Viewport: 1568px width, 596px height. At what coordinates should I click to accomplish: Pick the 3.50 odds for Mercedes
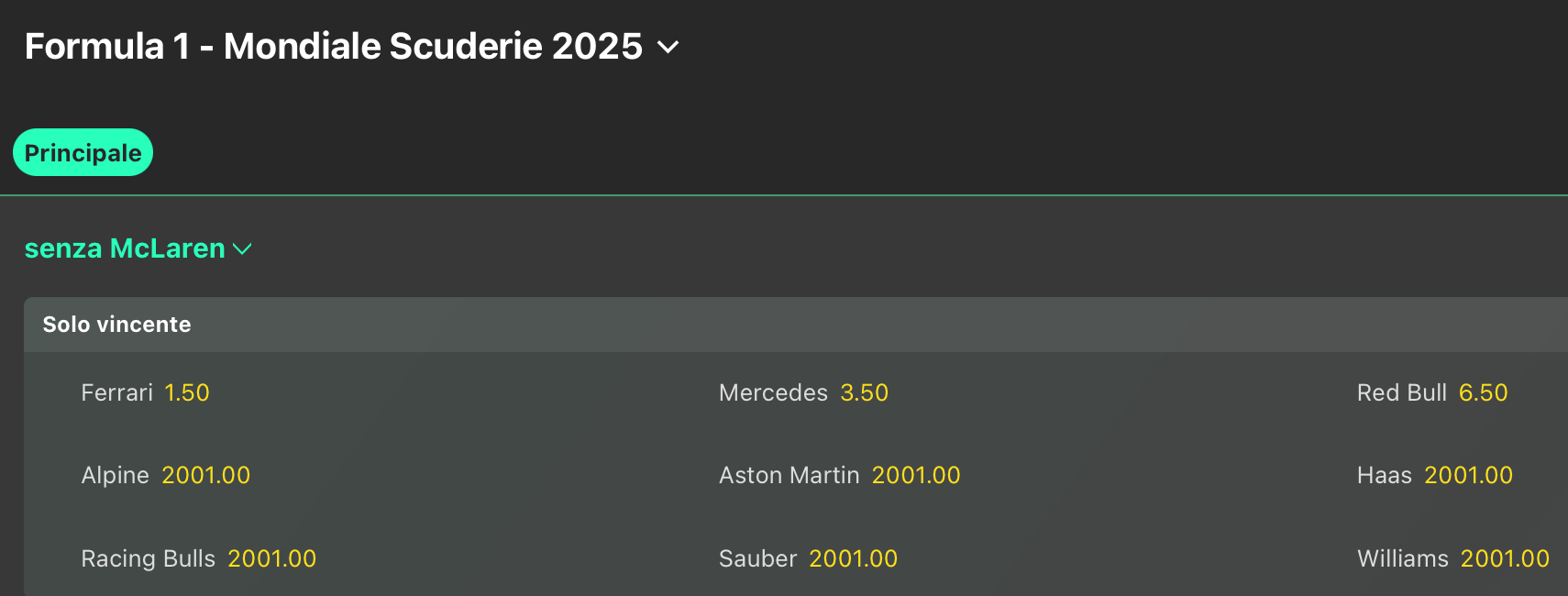[864, 393]
